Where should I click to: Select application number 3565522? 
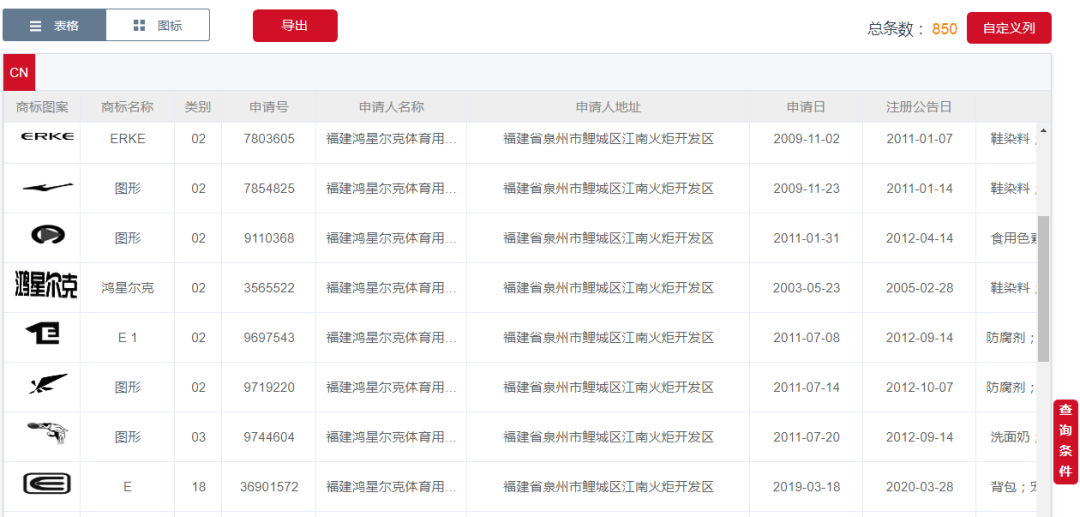[269, 288]
